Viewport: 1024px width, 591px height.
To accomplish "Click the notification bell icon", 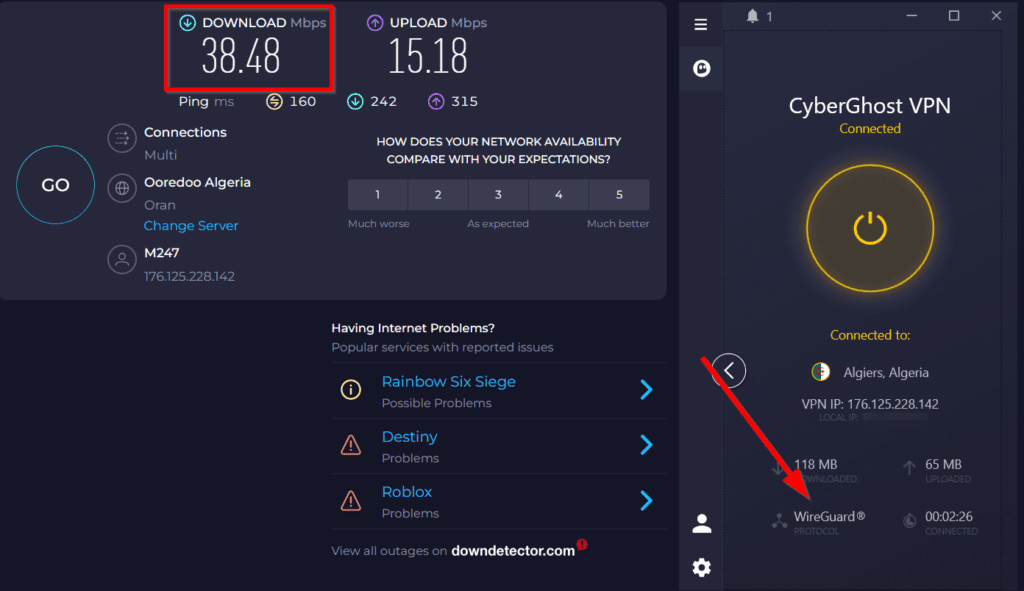I will pyautogui.click(x=754, y=15).
